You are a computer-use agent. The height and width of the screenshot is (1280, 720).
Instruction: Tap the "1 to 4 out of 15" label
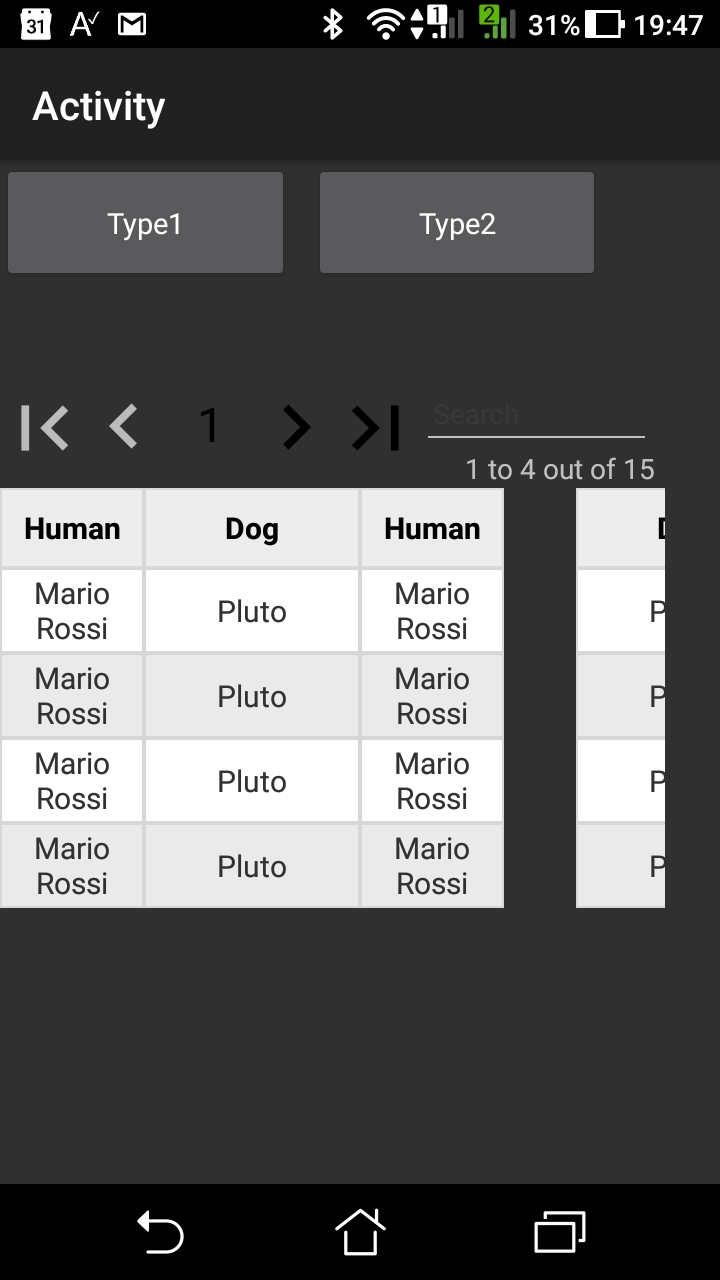[x=560, y=469]
